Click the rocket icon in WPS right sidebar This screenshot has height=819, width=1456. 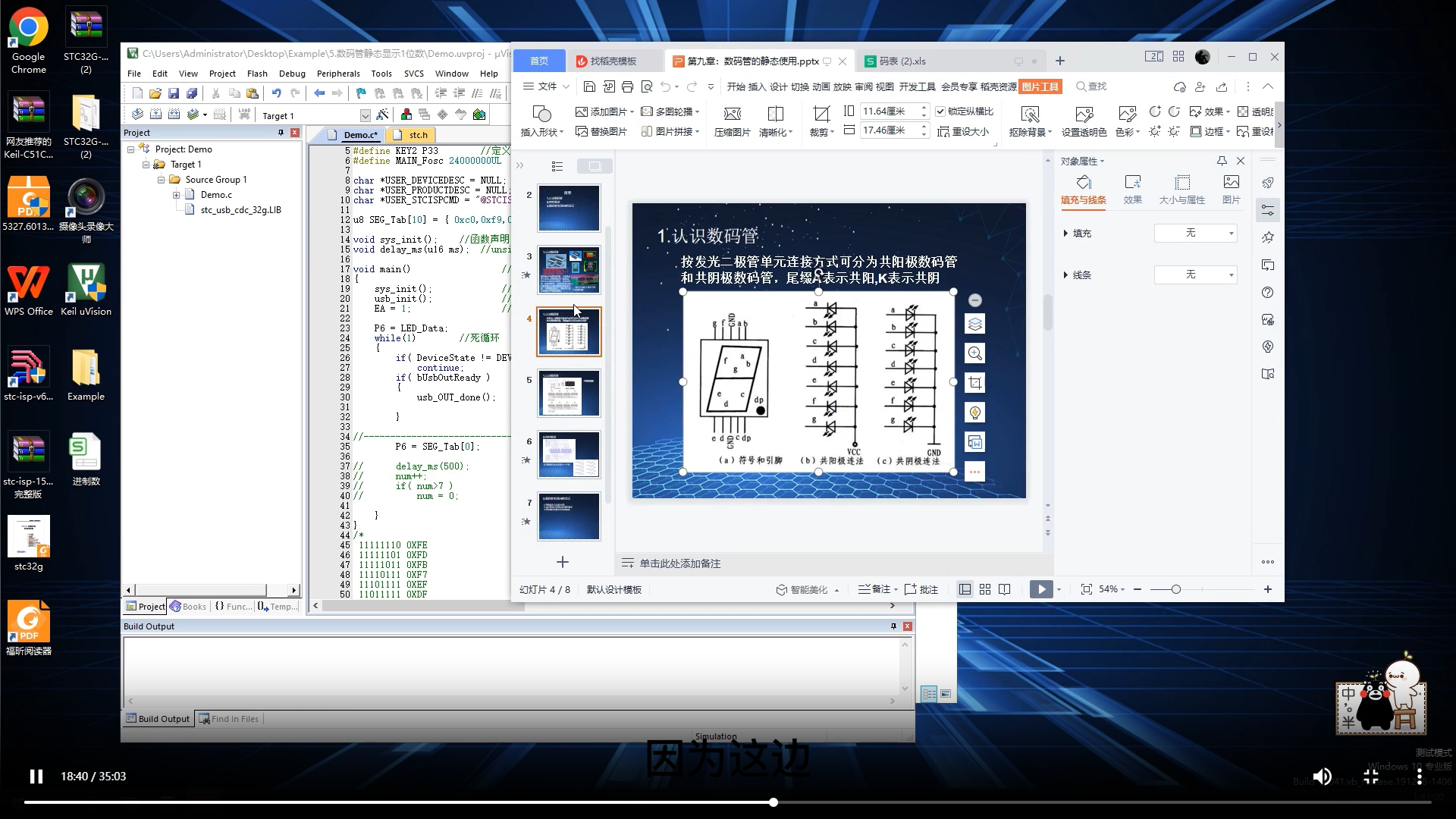1268,183
